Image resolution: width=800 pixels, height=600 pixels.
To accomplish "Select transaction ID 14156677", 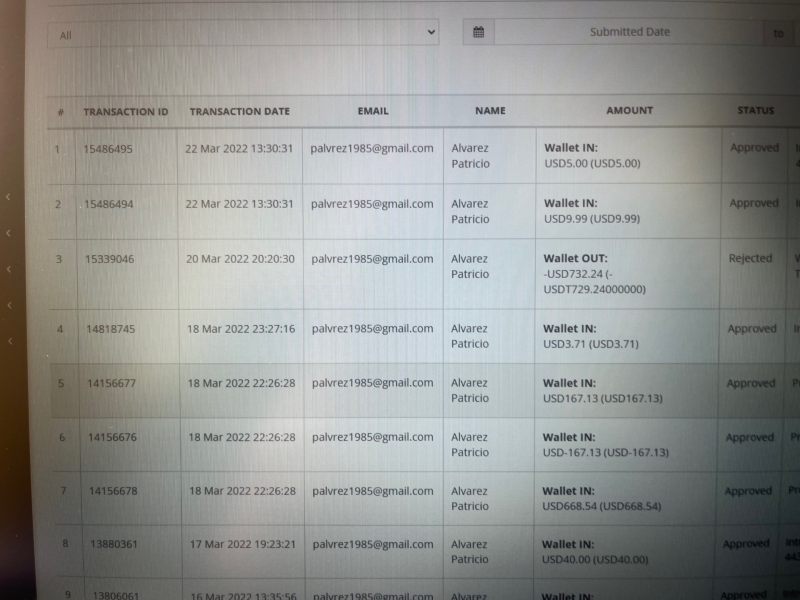I will click(112, 383).
